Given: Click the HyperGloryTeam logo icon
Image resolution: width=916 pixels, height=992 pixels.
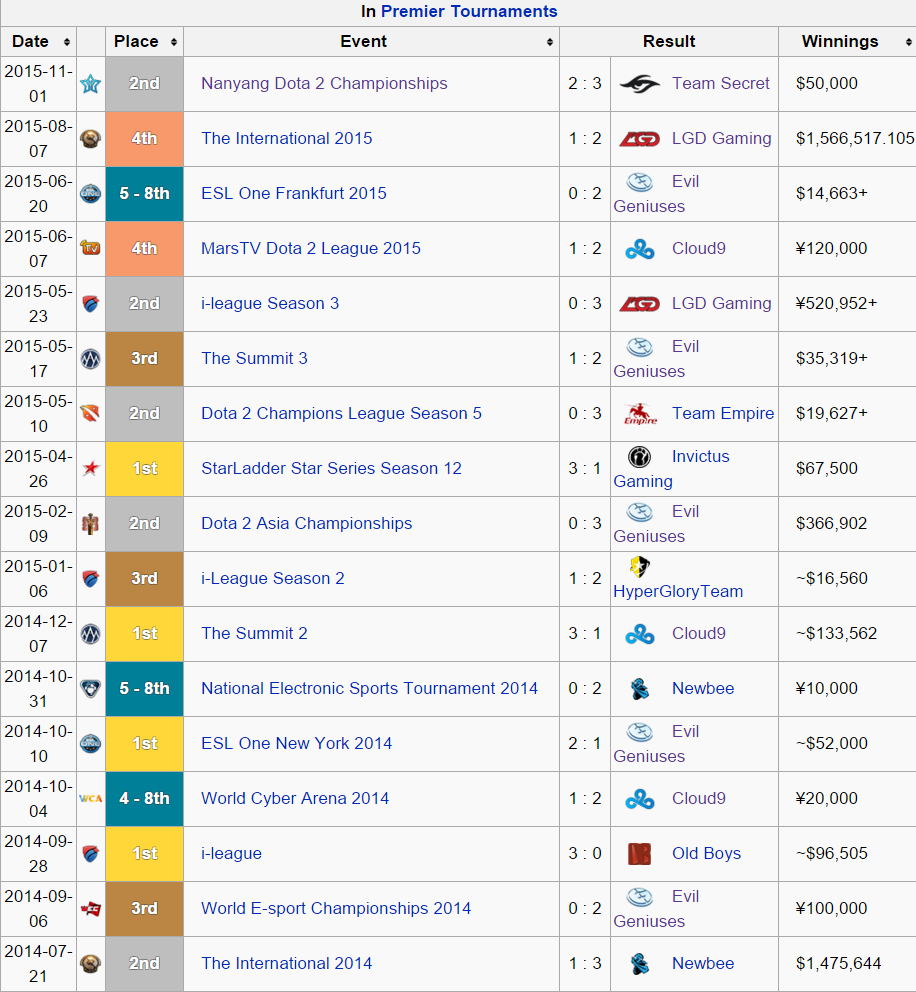Looking at the screenshot, I should click(639, 567).
